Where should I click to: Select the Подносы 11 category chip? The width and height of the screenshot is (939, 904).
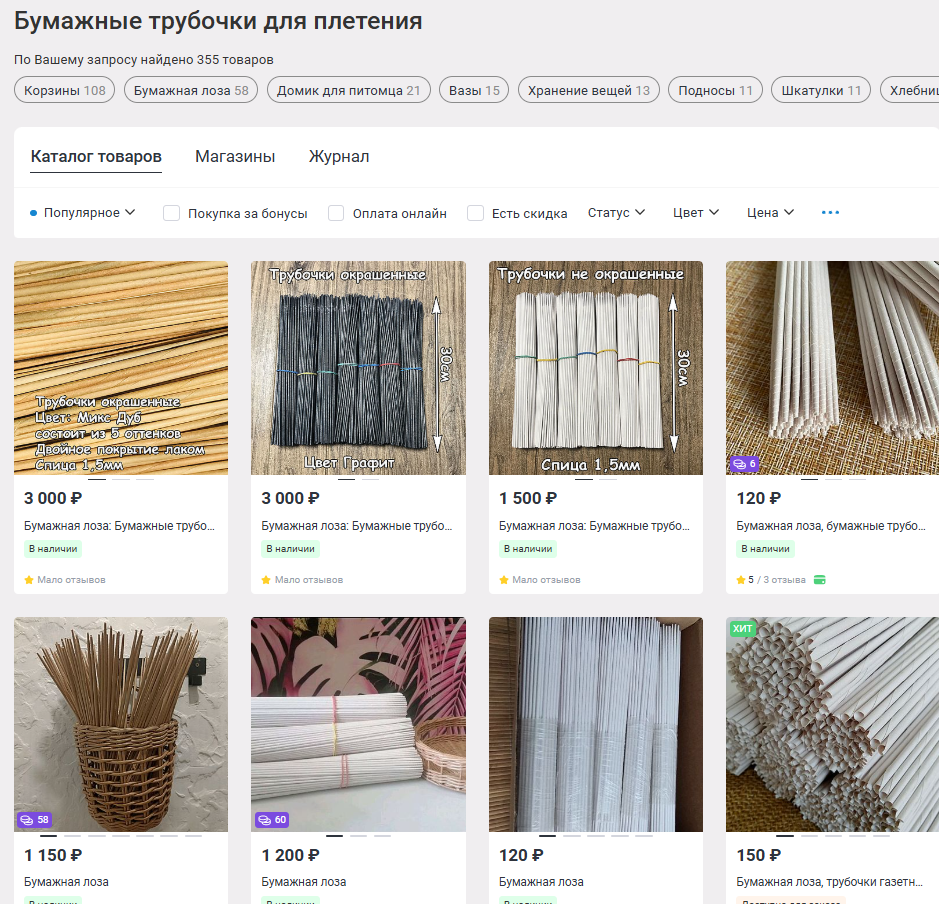(715, 90)
